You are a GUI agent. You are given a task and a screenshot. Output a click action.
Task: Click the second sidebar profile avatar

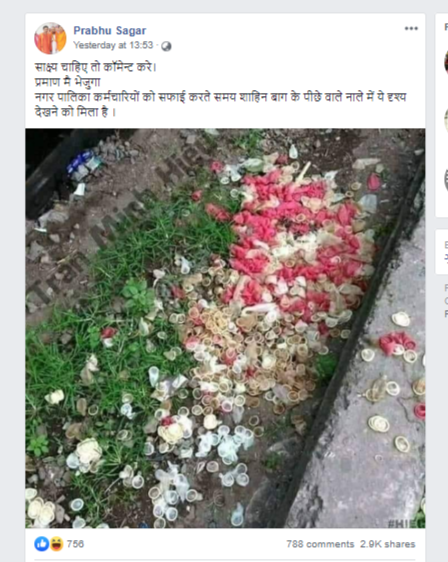pyautogui.click(x=446, y=120)
